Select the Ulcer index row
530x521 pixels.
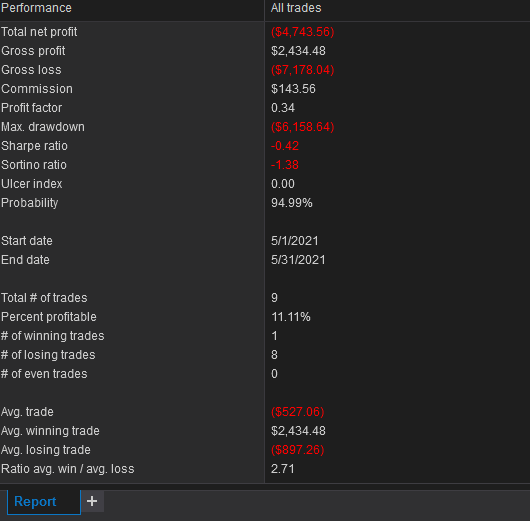tap(265, 184)
